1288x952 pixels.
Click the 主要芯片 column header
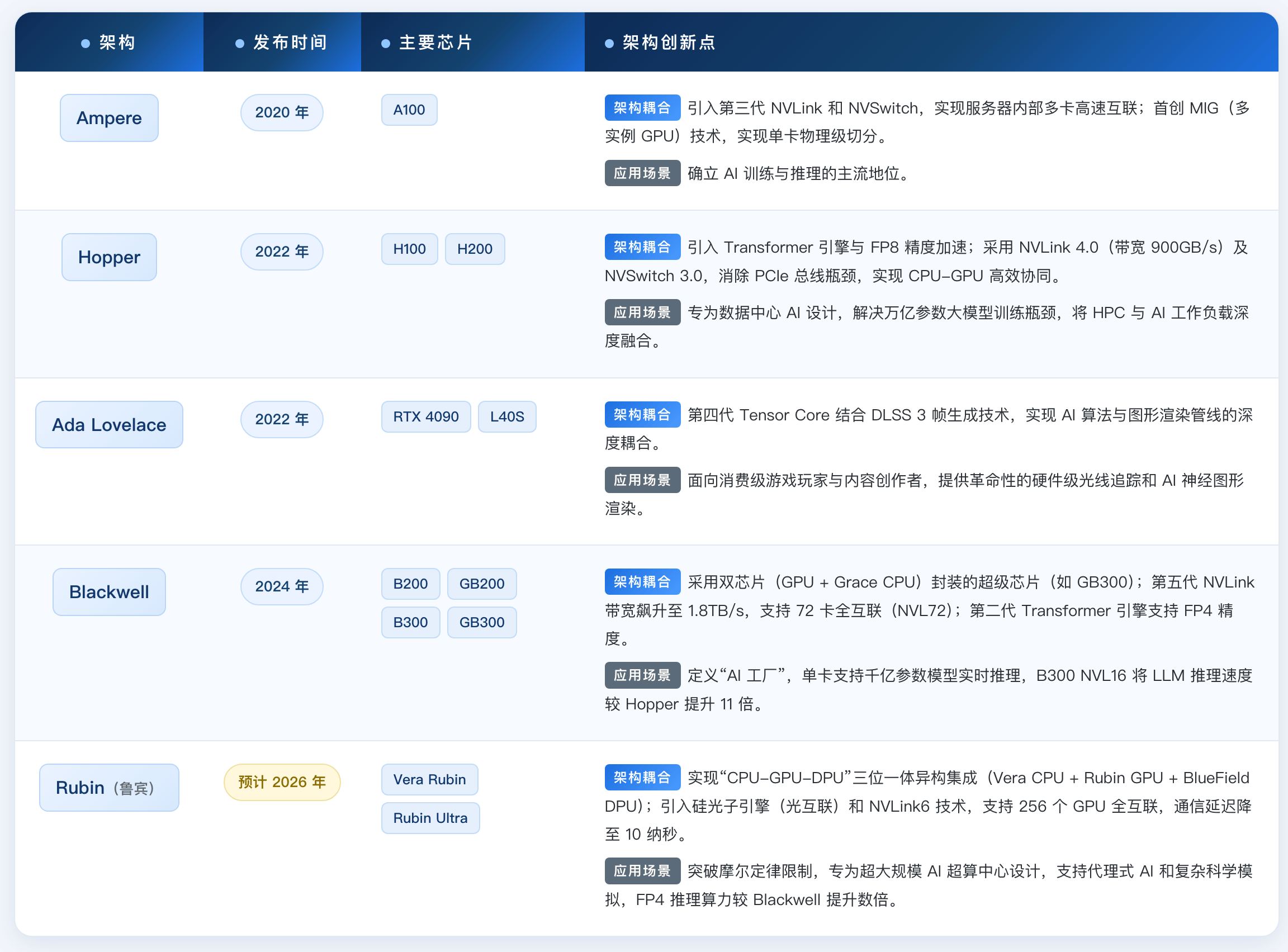[472, 42]
